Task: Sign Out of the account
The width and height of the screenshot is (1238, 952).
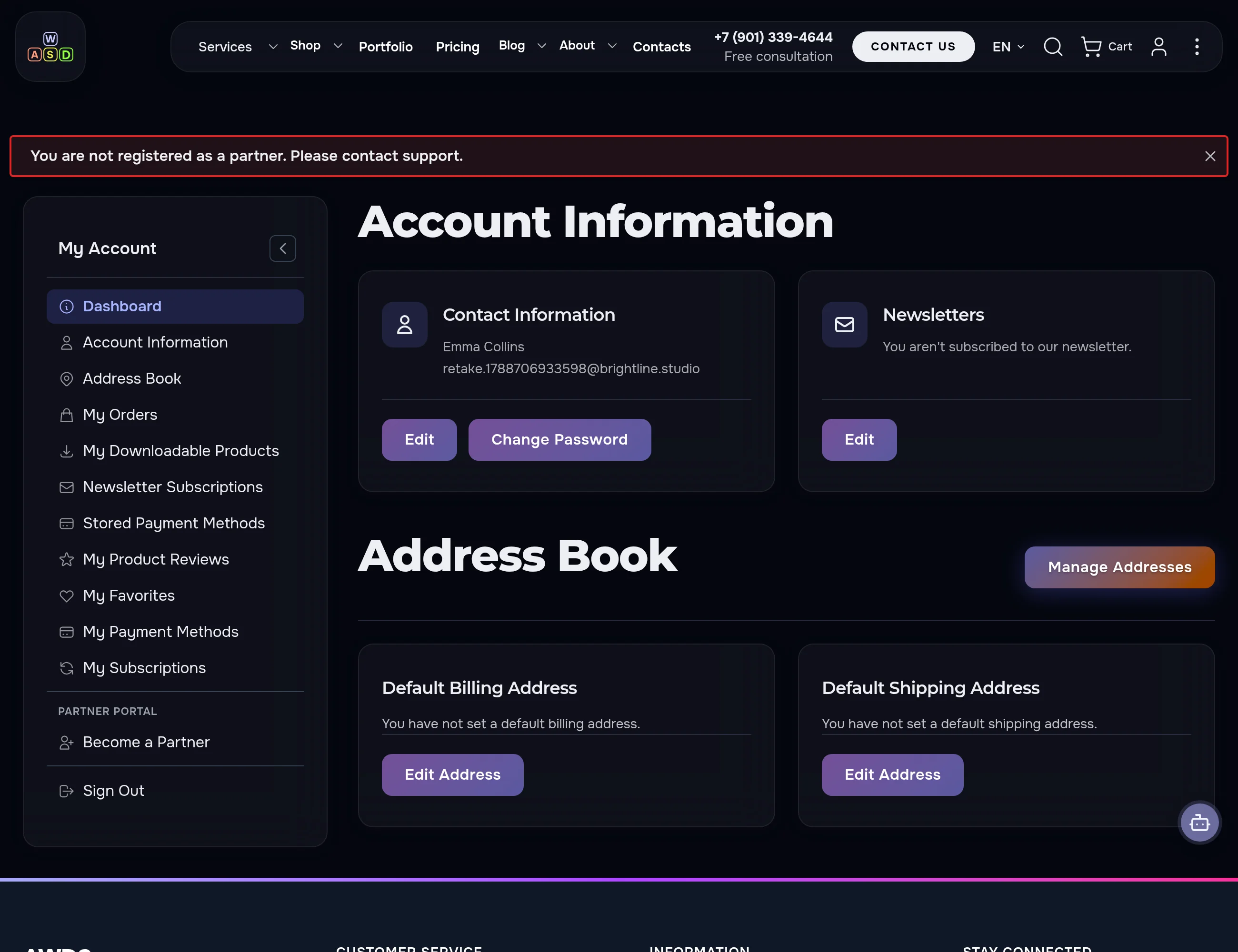Action: [x=175, y=791]
